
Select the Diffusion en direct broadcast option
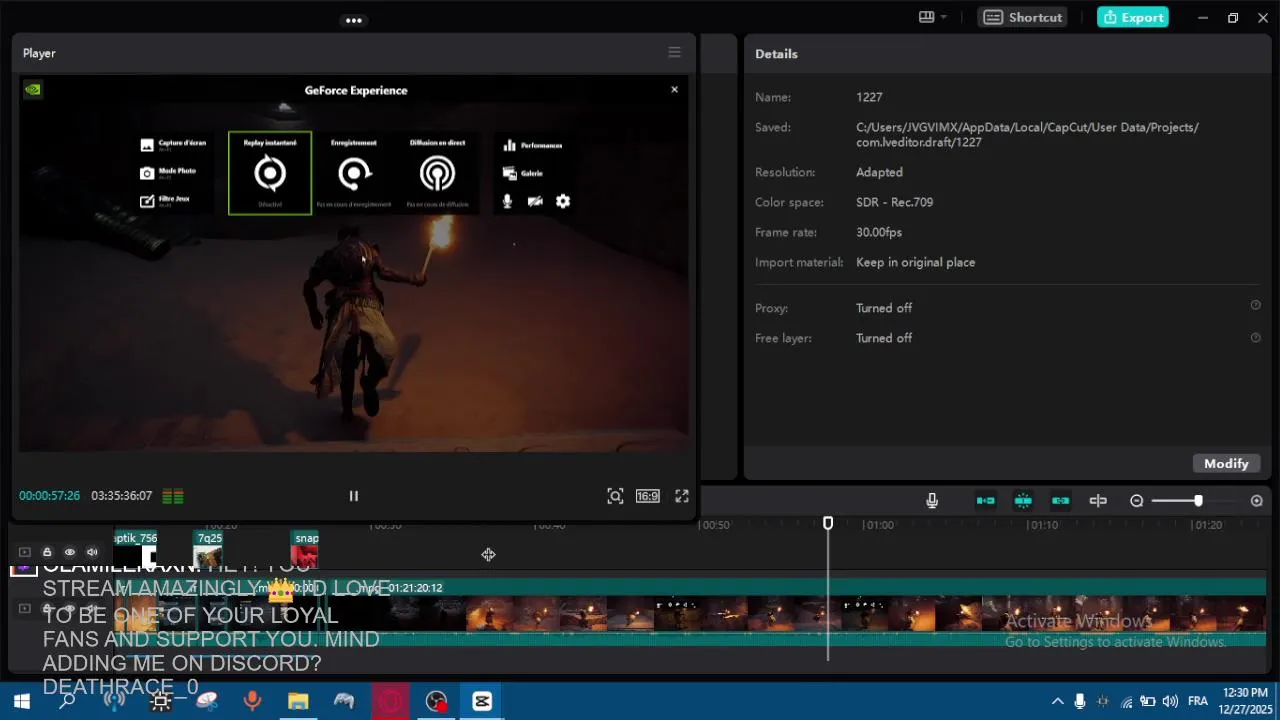437,173
